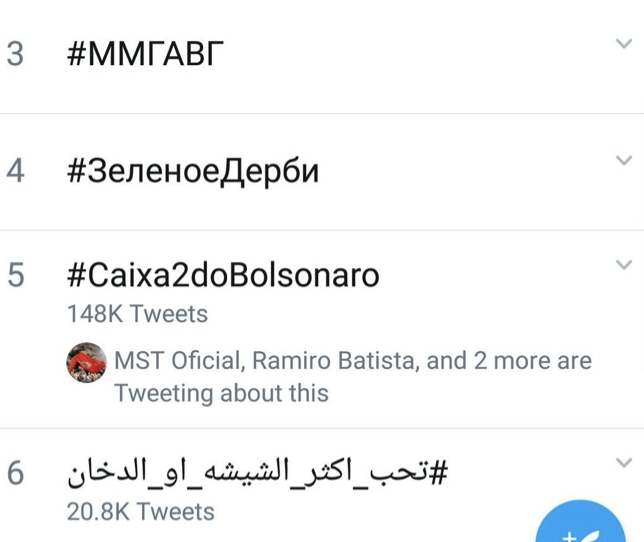This screenshot has height=542, width=644.
Task: Open chevron for the Arabic hashtag trend
Action: tap(624, 463)
